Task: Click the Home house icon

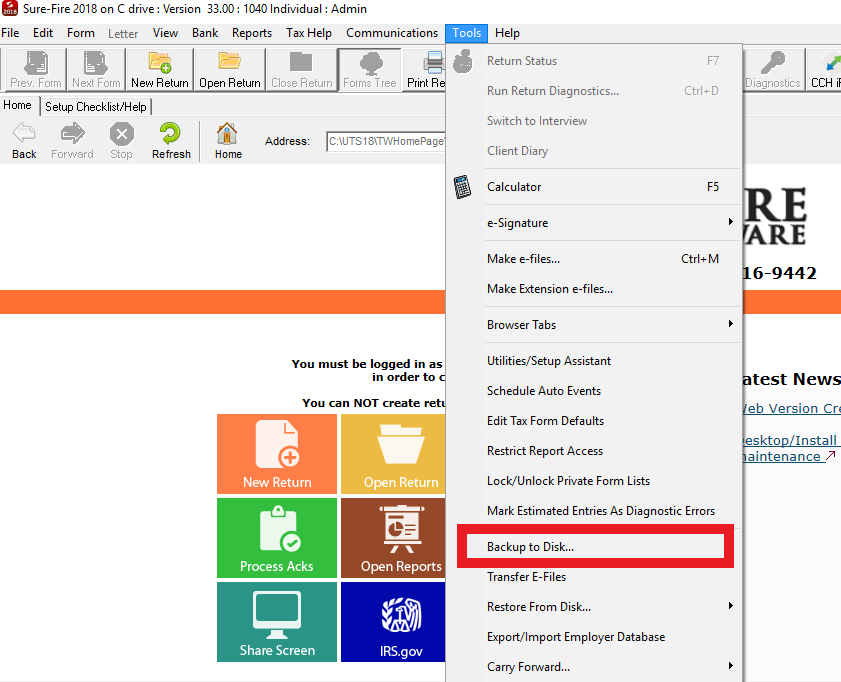Action: (x=227, y=134)
